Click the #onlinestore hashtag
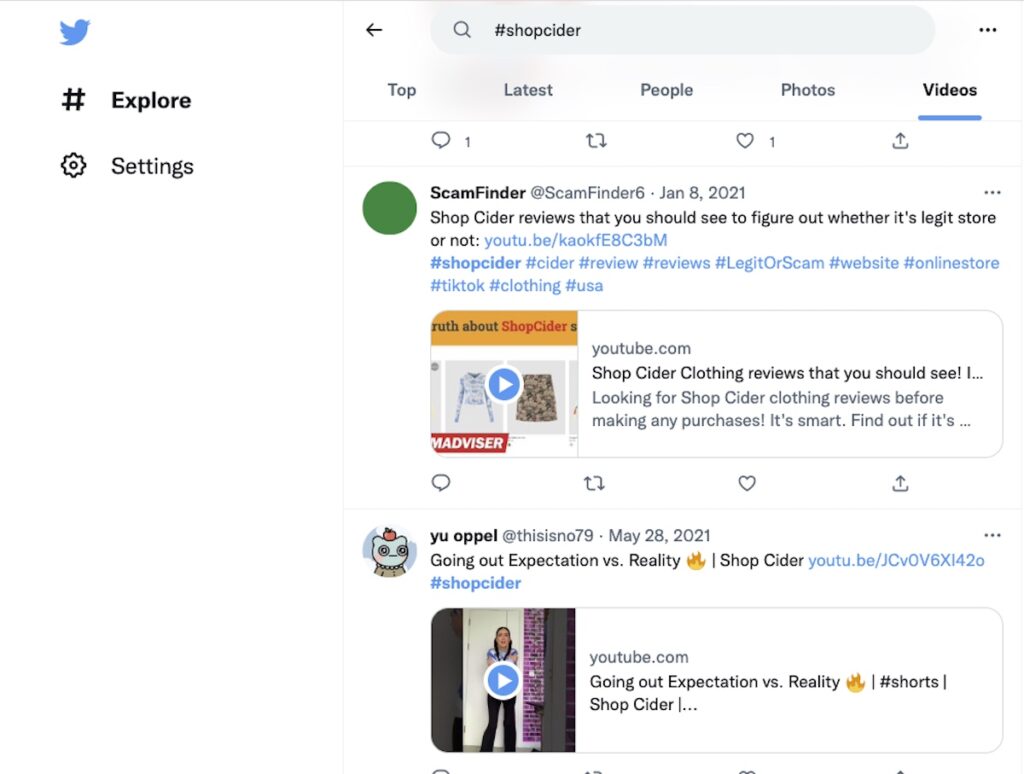 pyautogui.click(x=952, y=263)
